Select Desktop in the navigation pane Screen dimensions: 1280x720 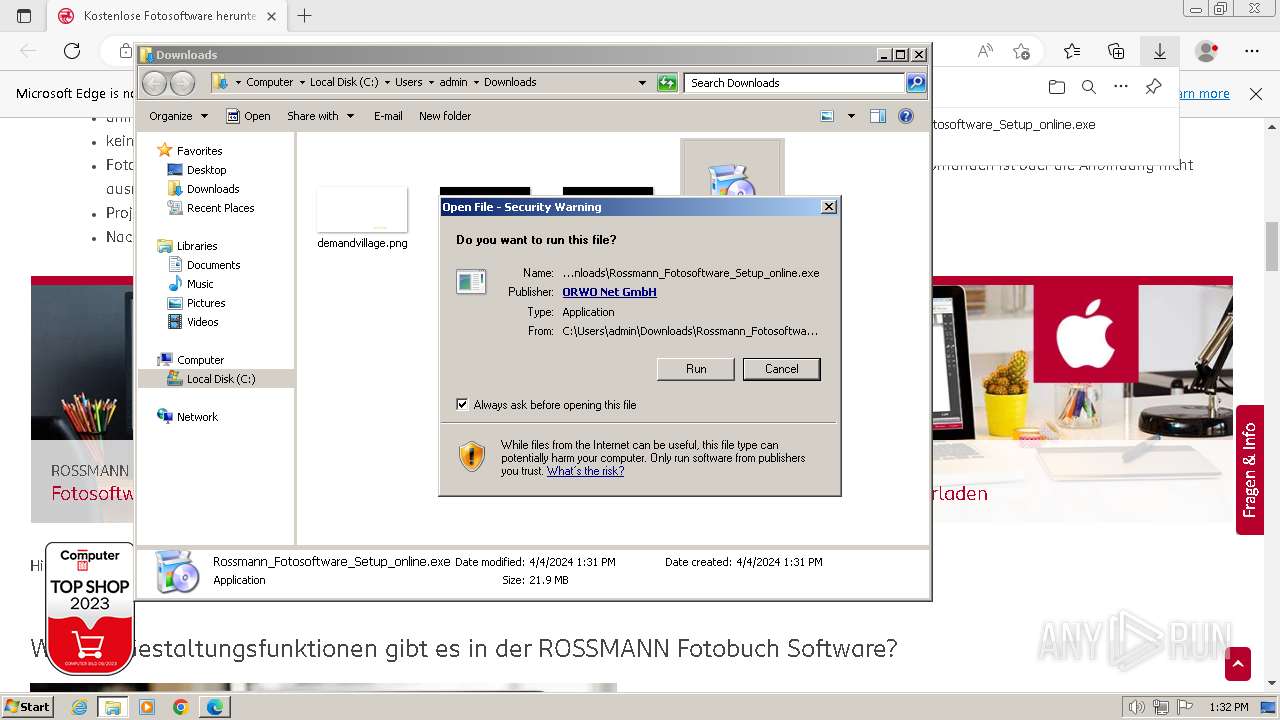(x=206, y=170)
